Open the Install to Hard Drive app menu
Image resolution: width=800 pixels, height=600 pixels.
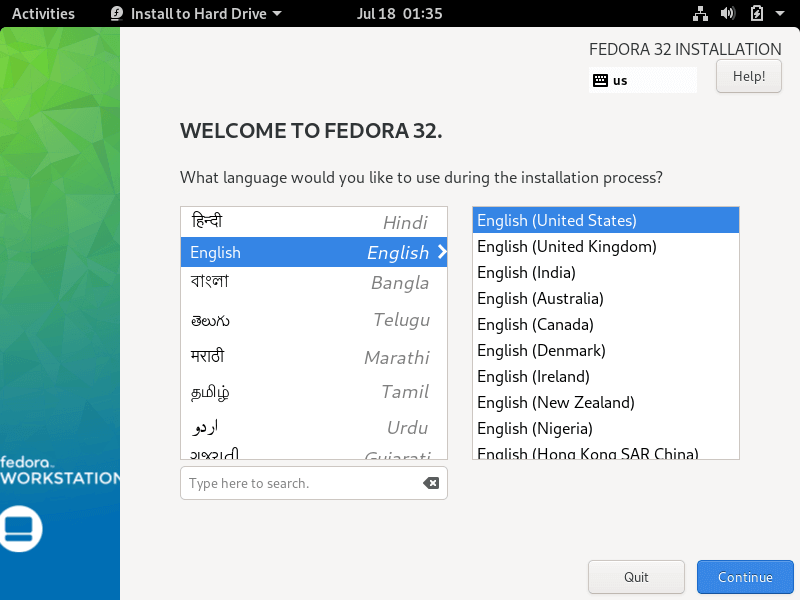(x=196, y=13)
